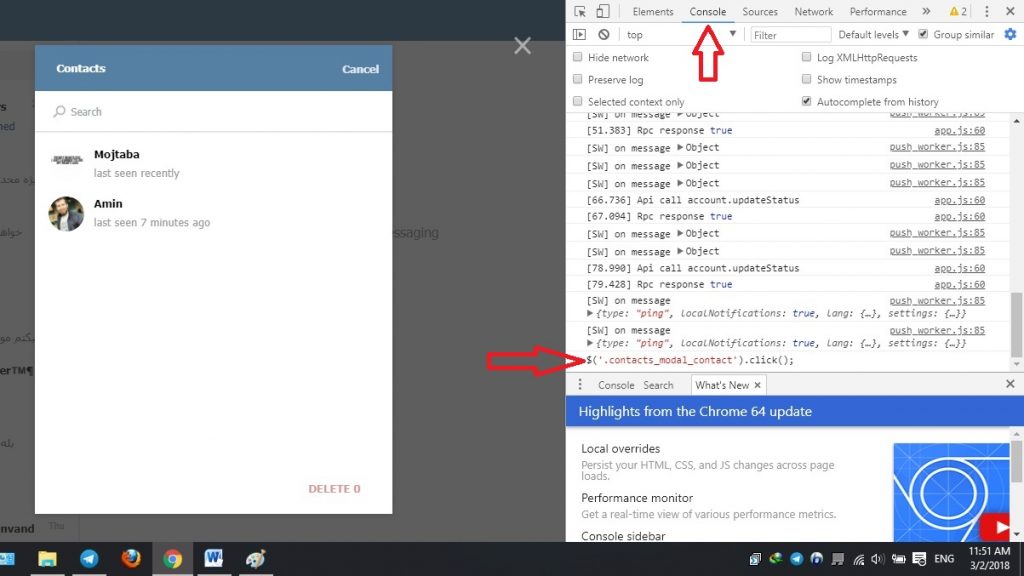The image size is (1024, 576).
Task: Show more DevTools tabs with chevron
Action: [x=926, y=12]
